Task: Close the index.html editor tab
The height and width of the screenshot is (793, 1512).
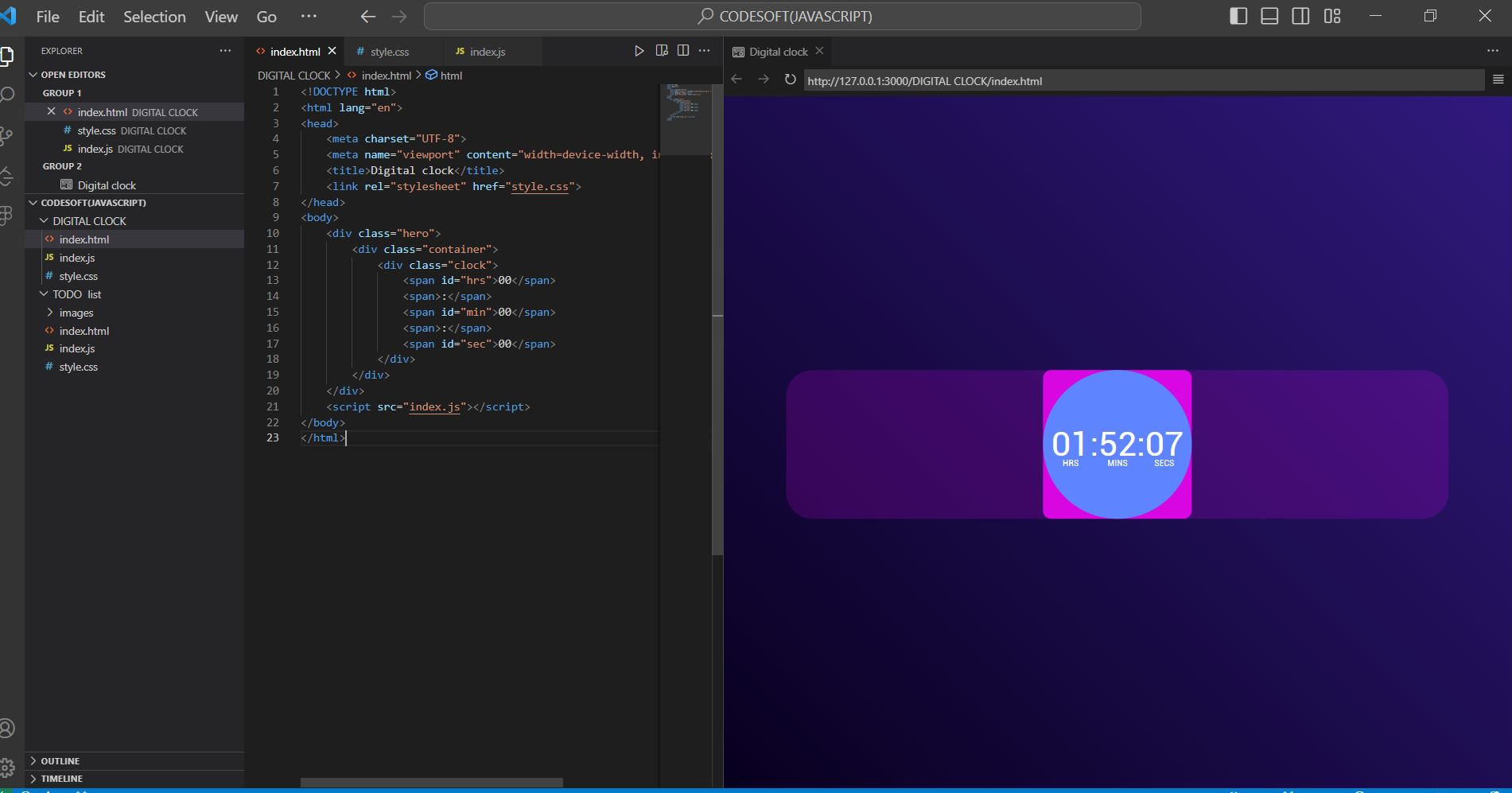Action: pos(332,51)
